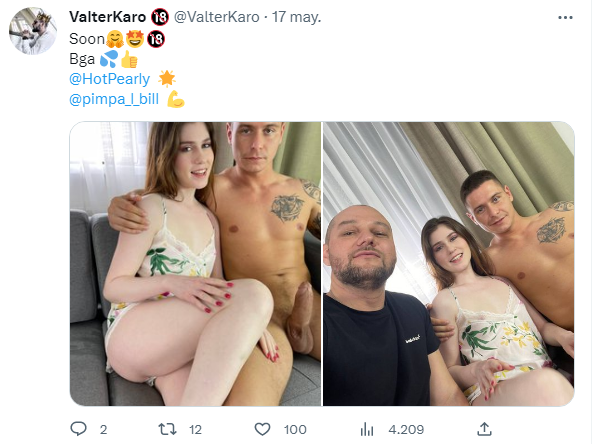Open the right photo in the tweet
The height and width of the screenshot is (444, 612).
click(448, 263)
